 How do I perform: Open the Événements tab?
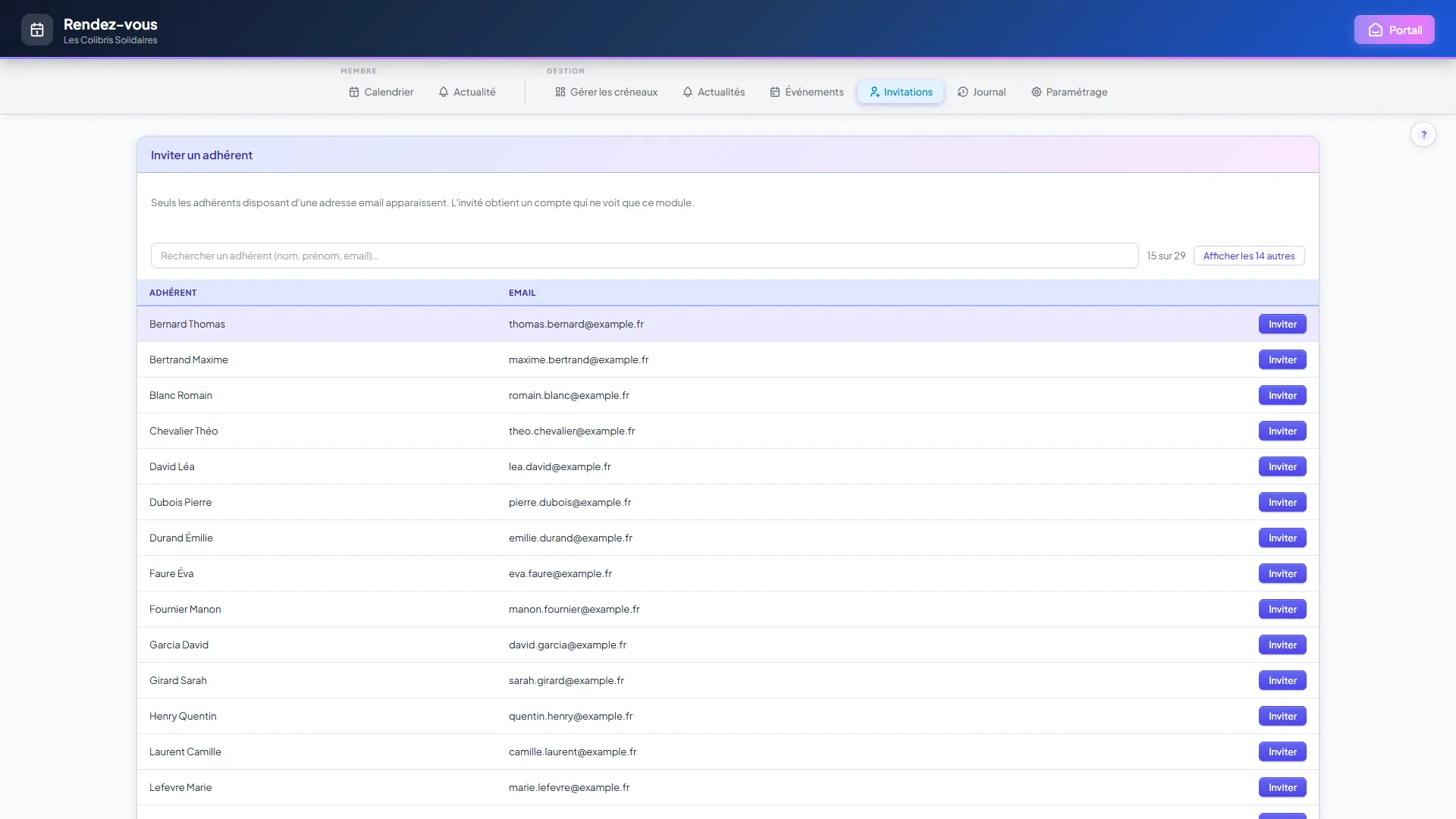[x=807, y=92]
